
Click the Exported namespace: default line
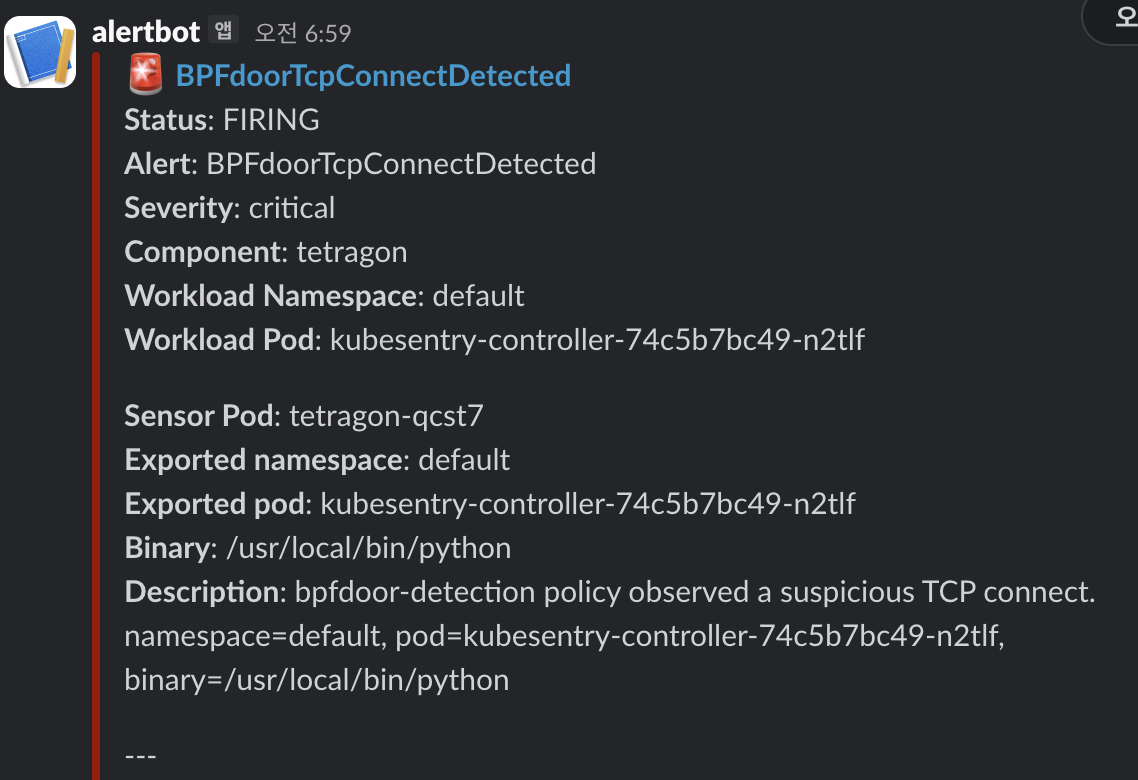click(x=317, y=460)
